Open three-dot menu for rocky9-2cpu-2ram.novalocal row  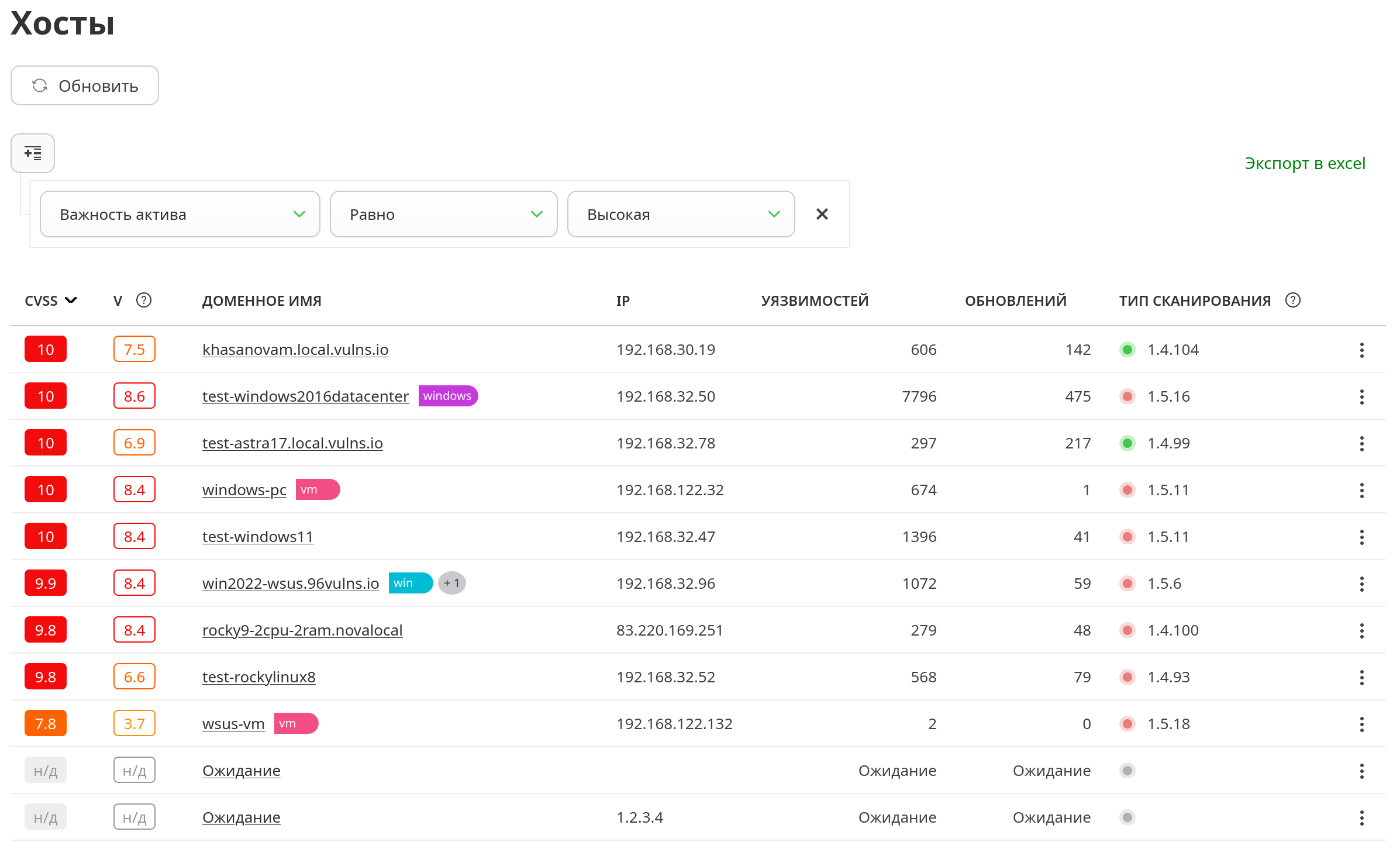coord(1361,630)
